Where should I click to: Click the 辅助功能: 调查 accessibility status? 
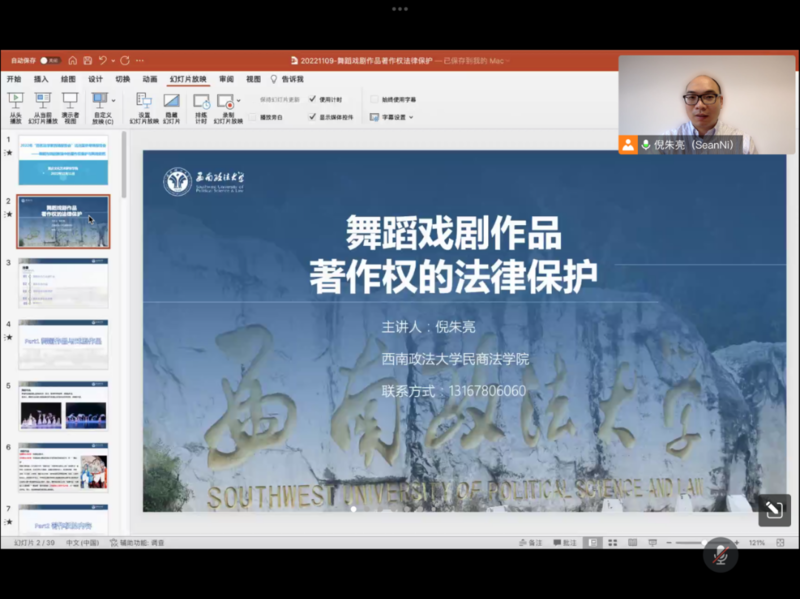(x=137, y=542)
